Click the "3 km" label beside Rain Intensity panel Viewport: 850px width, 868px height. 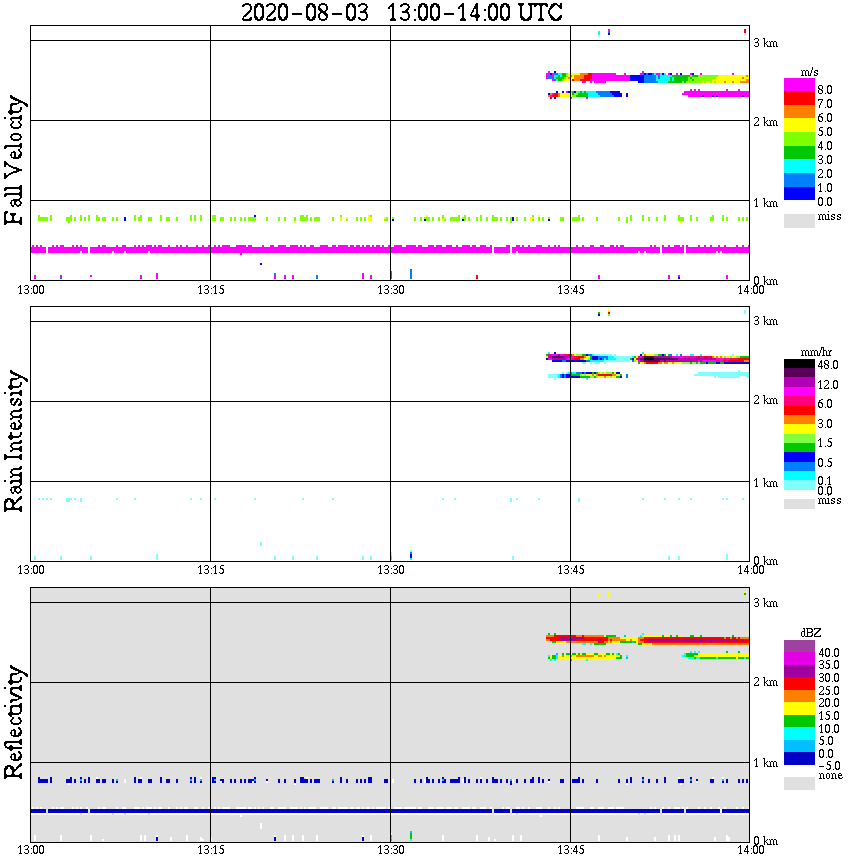coord(765,321)
